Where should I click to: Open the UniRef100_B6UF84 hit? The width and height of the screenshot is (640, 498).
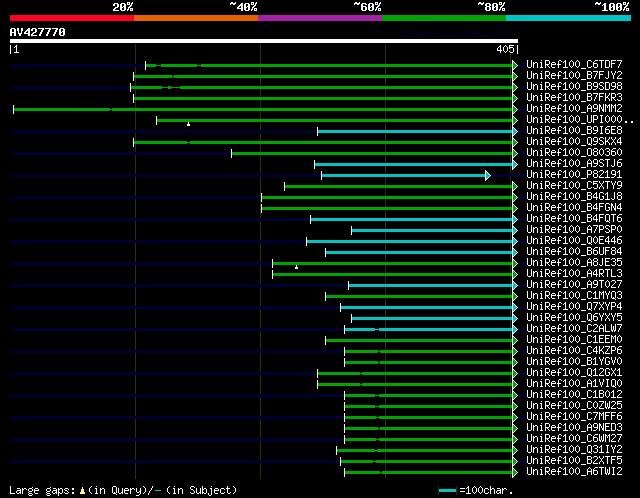click(x=574, y=252)
